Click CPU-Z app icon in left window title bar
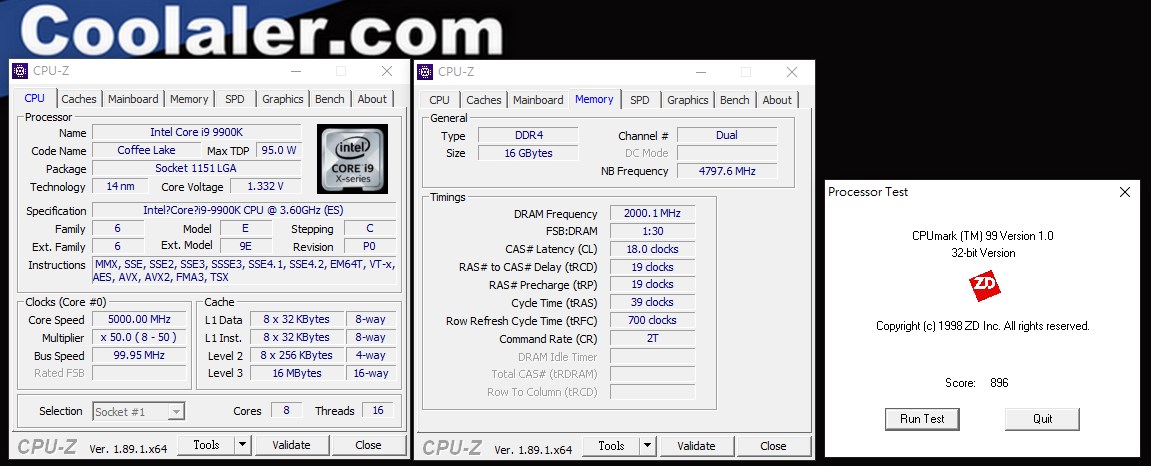The width and height of the screenshot is (1151, 466). point(20,71)
